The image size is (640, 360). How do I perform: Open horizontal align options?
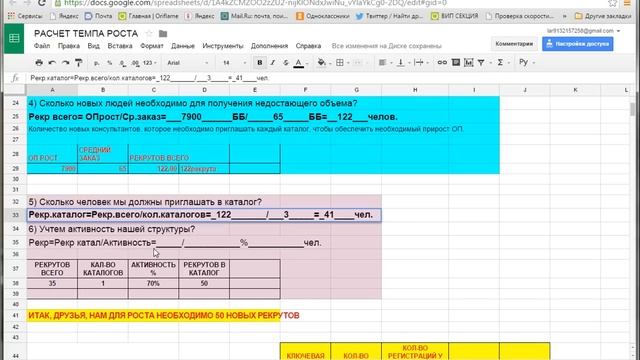pos(385,62)
